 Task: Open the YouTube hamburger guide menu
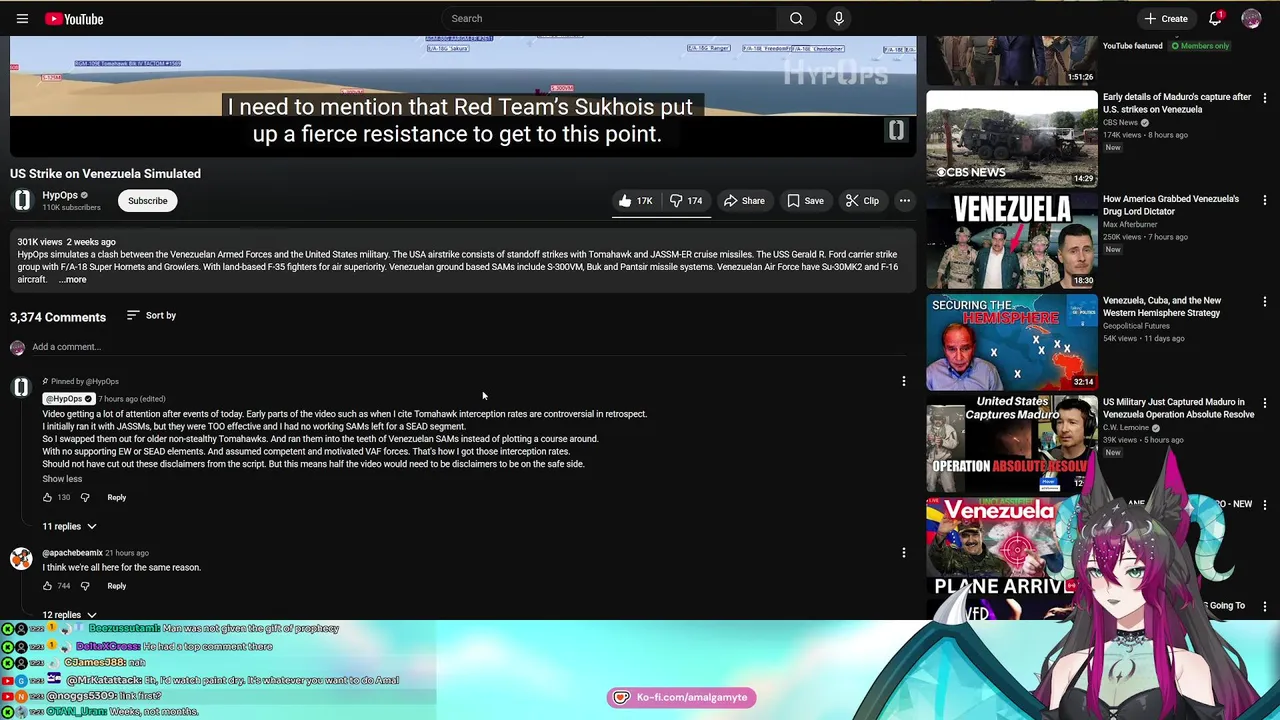pyautogui.click(x=22, y=18)
